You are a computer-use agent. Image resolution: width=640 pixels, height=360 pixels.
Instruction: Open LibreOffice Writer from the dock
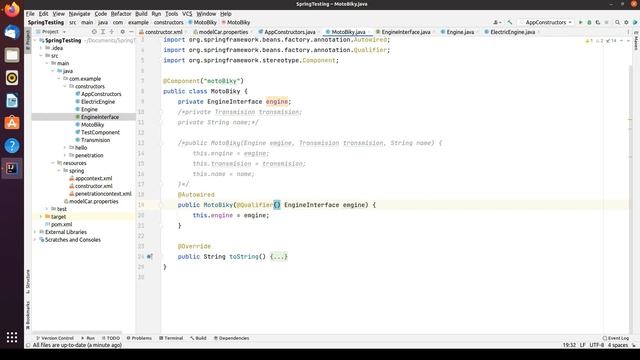[x=12, y=100]
